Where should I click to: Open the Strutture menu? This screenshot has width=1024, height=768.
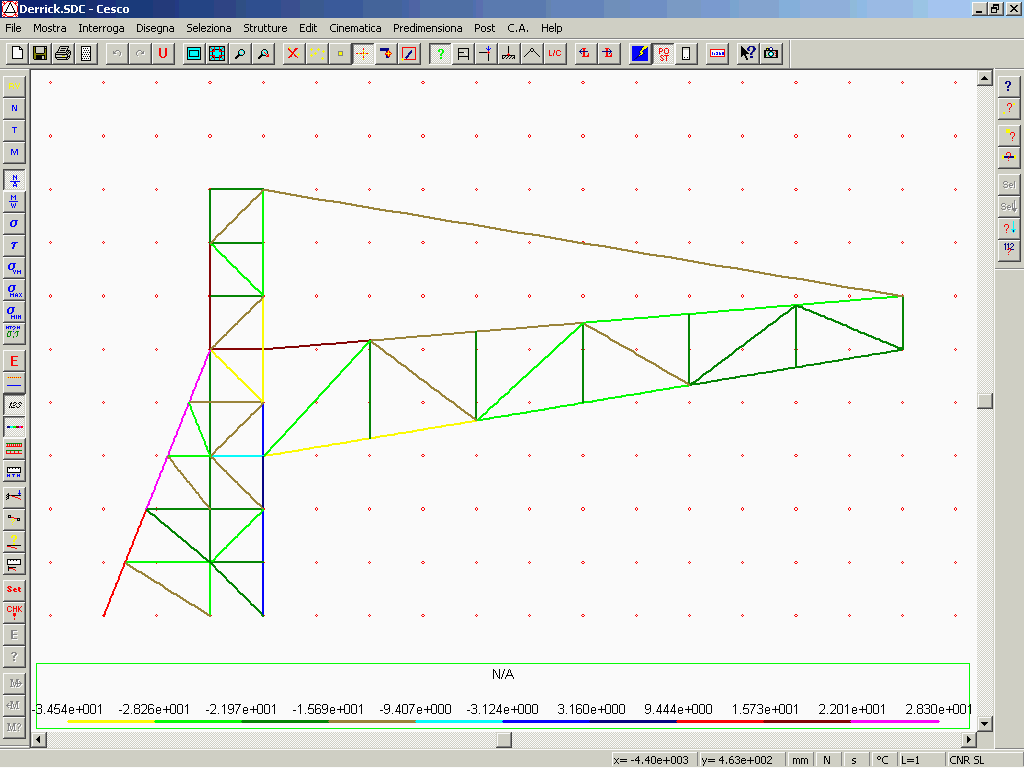(x=265, y=28)
